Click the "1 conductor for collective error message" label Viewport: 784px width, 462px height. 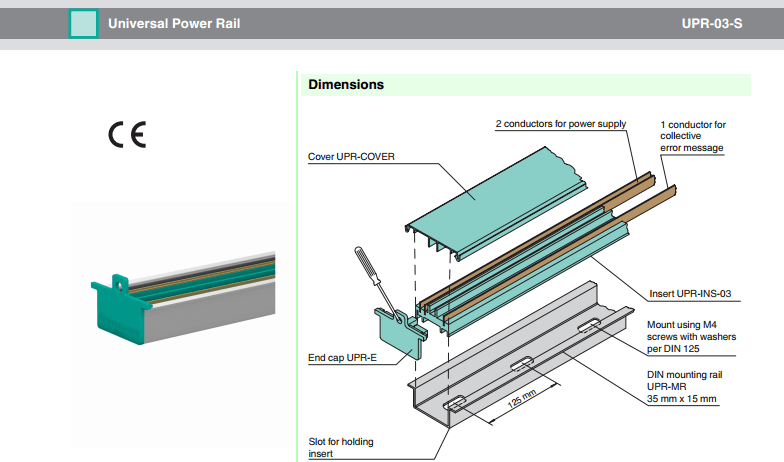(x=692, y=136)
